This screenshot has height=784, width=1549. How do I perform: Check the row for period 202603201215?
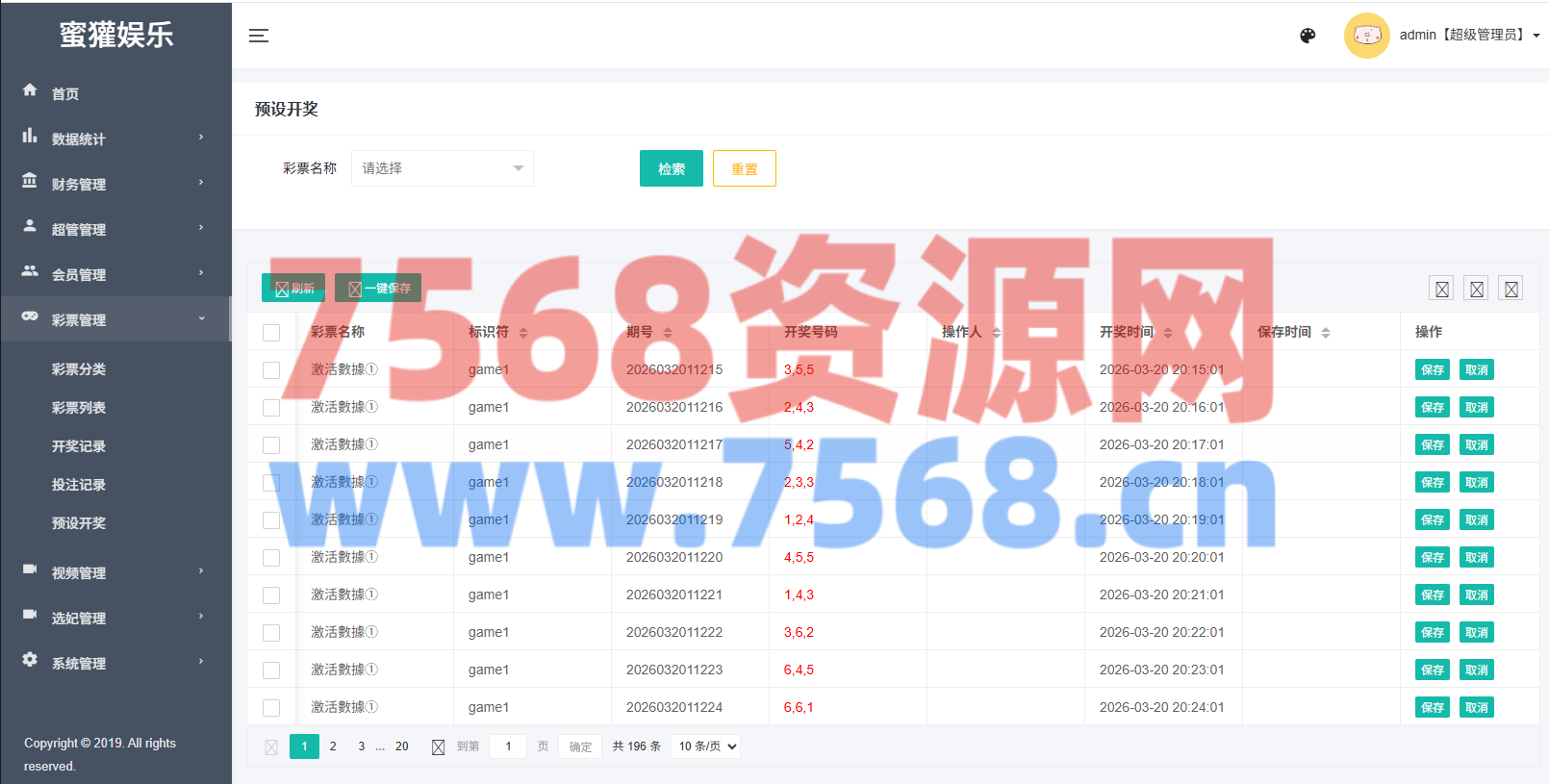pyautogui.click(x=271, y=370)
